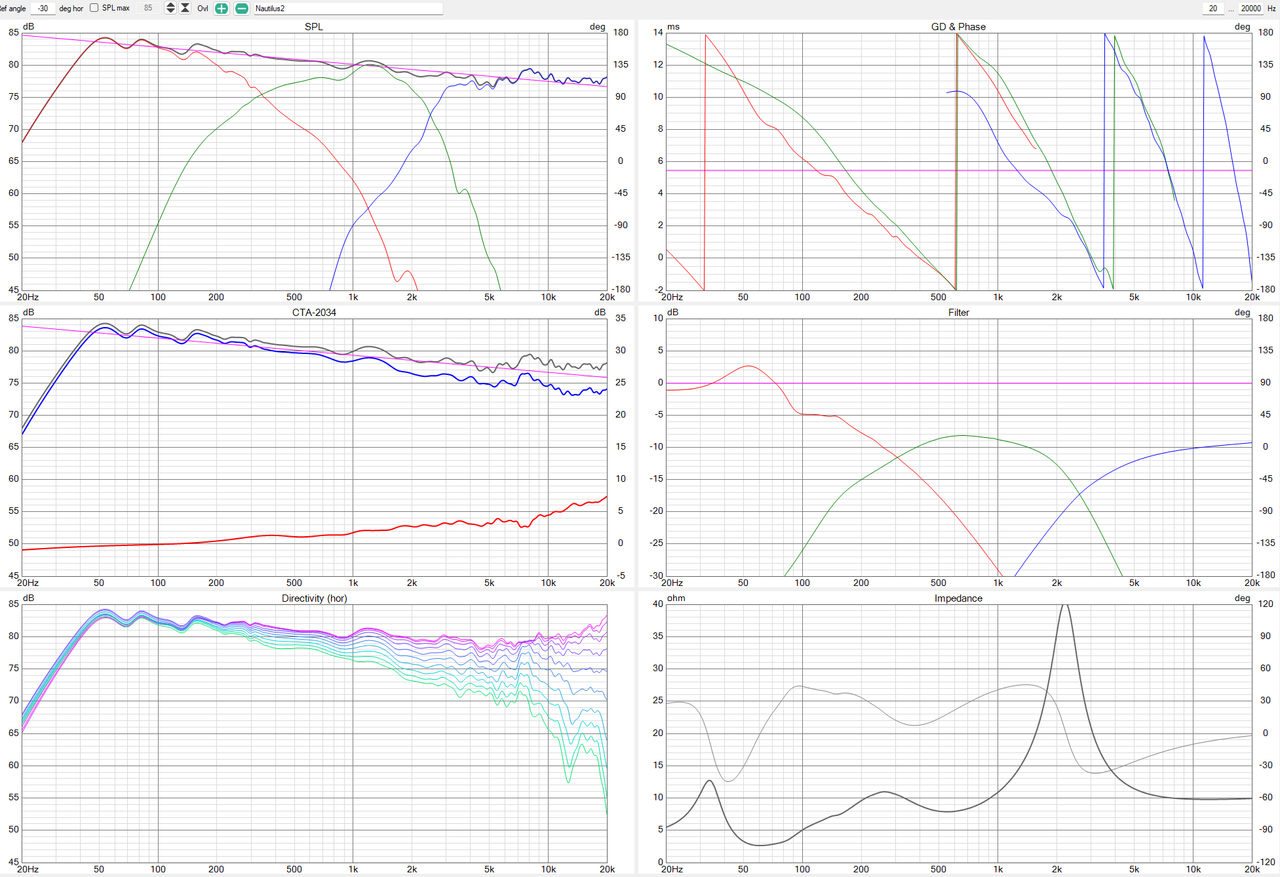
Task: Click the maximum frequency field showing 20000
Action: pos(1251,8)
